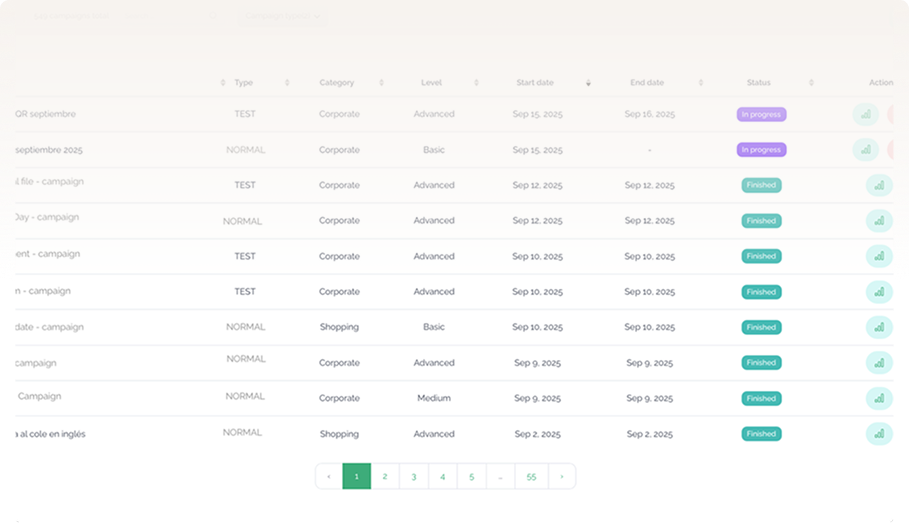Jump to page 2
909x523 pixels.
(x=385, y=477)
